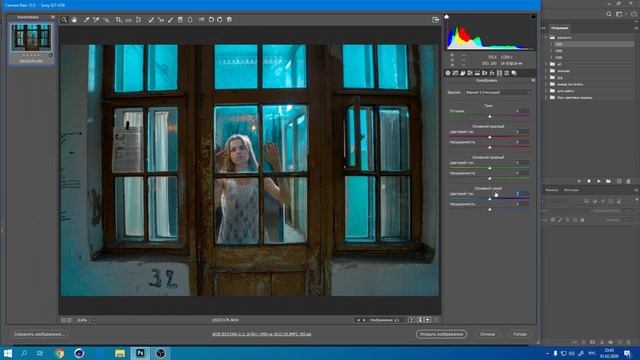Rotate image 90° counterclockwise
Viewport: 640px width, 360px height.
coord(211,20)
